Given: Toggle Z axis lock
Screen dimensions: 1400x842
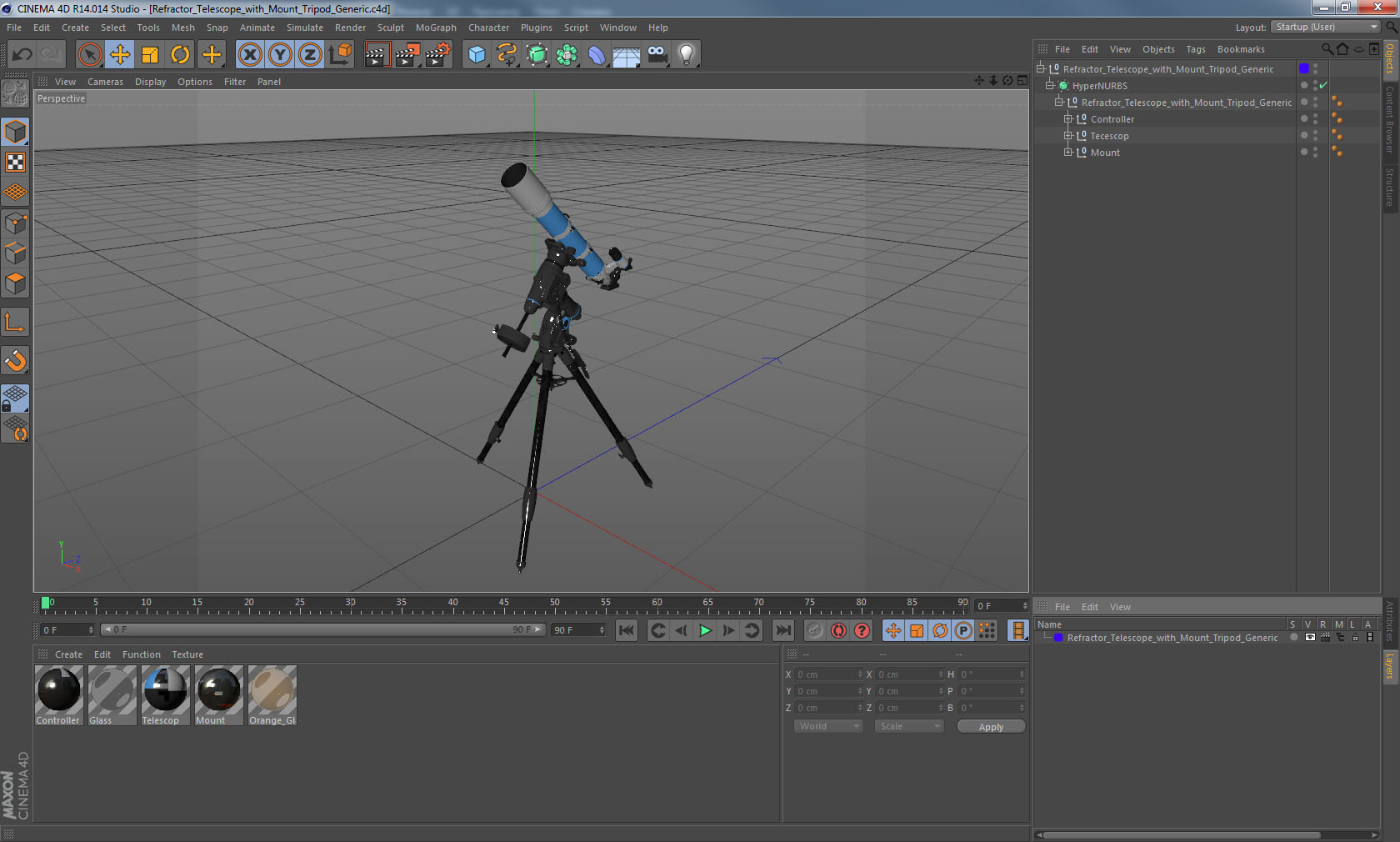Looking at the screenshot, I should tap(310, 55).
